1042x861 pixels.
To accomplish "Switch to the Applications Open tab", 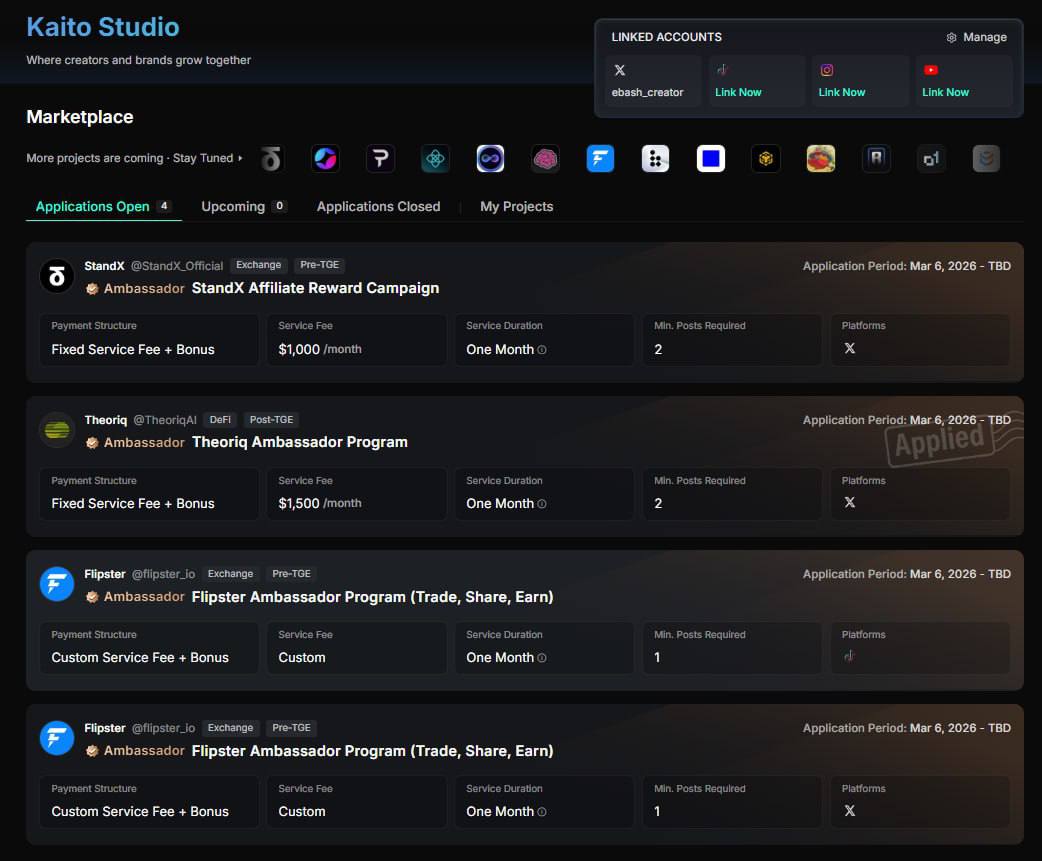I will [104, 207].
